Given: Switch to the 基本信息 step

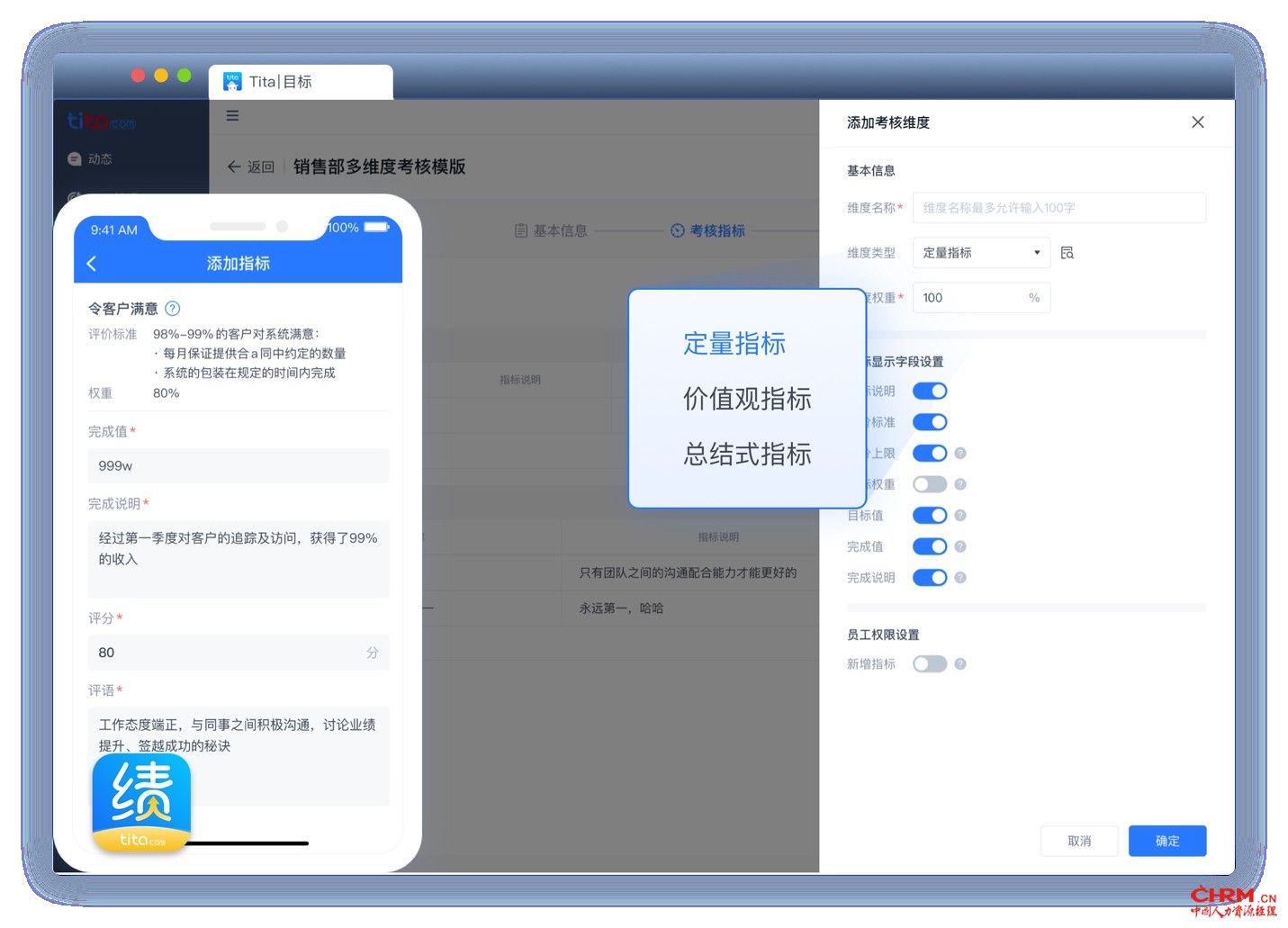Looking at the screenshot, I should tap(551, 231).
